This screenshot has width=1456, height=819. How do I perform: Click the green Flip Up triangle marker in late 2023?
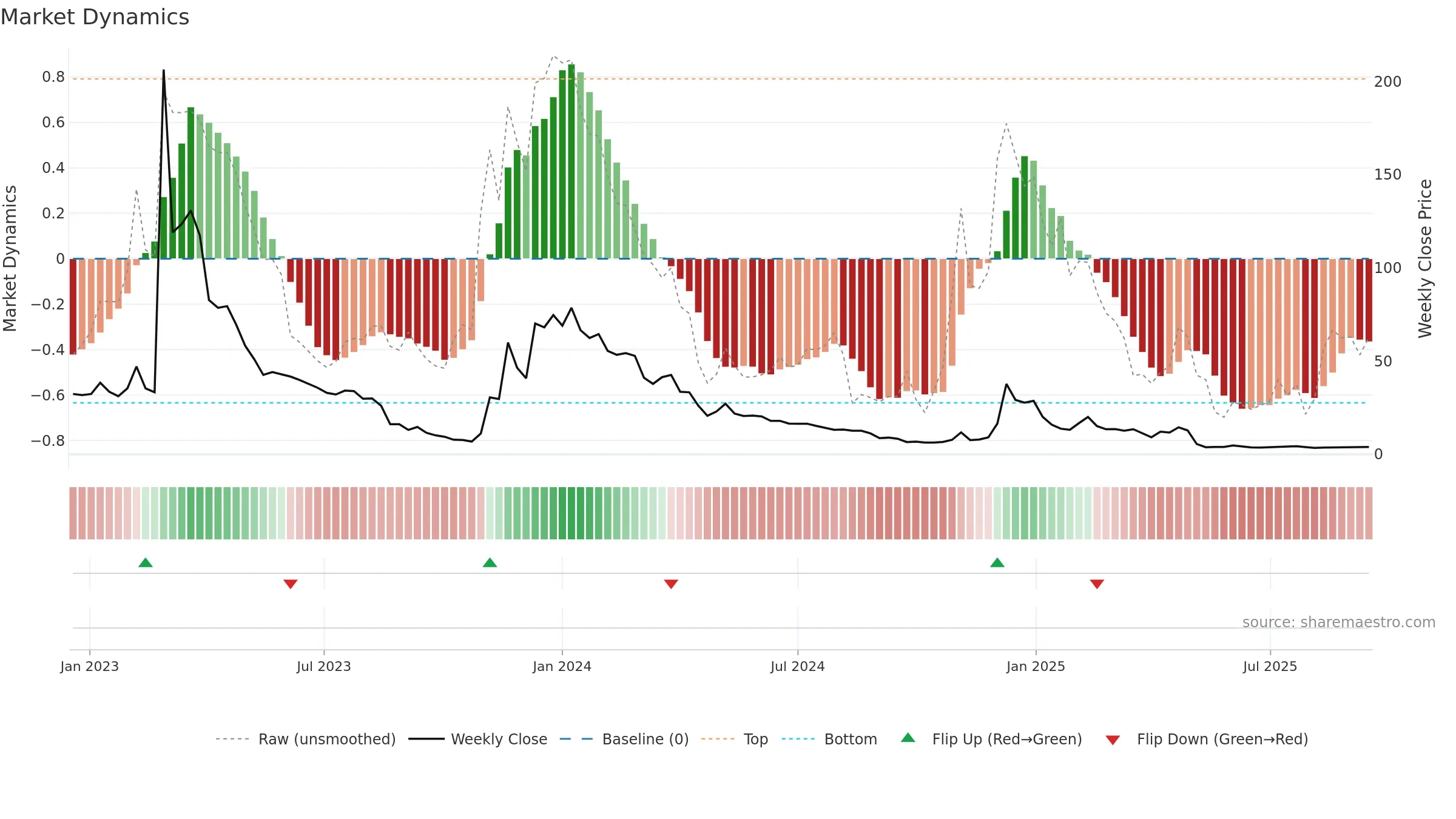(490, 562)
